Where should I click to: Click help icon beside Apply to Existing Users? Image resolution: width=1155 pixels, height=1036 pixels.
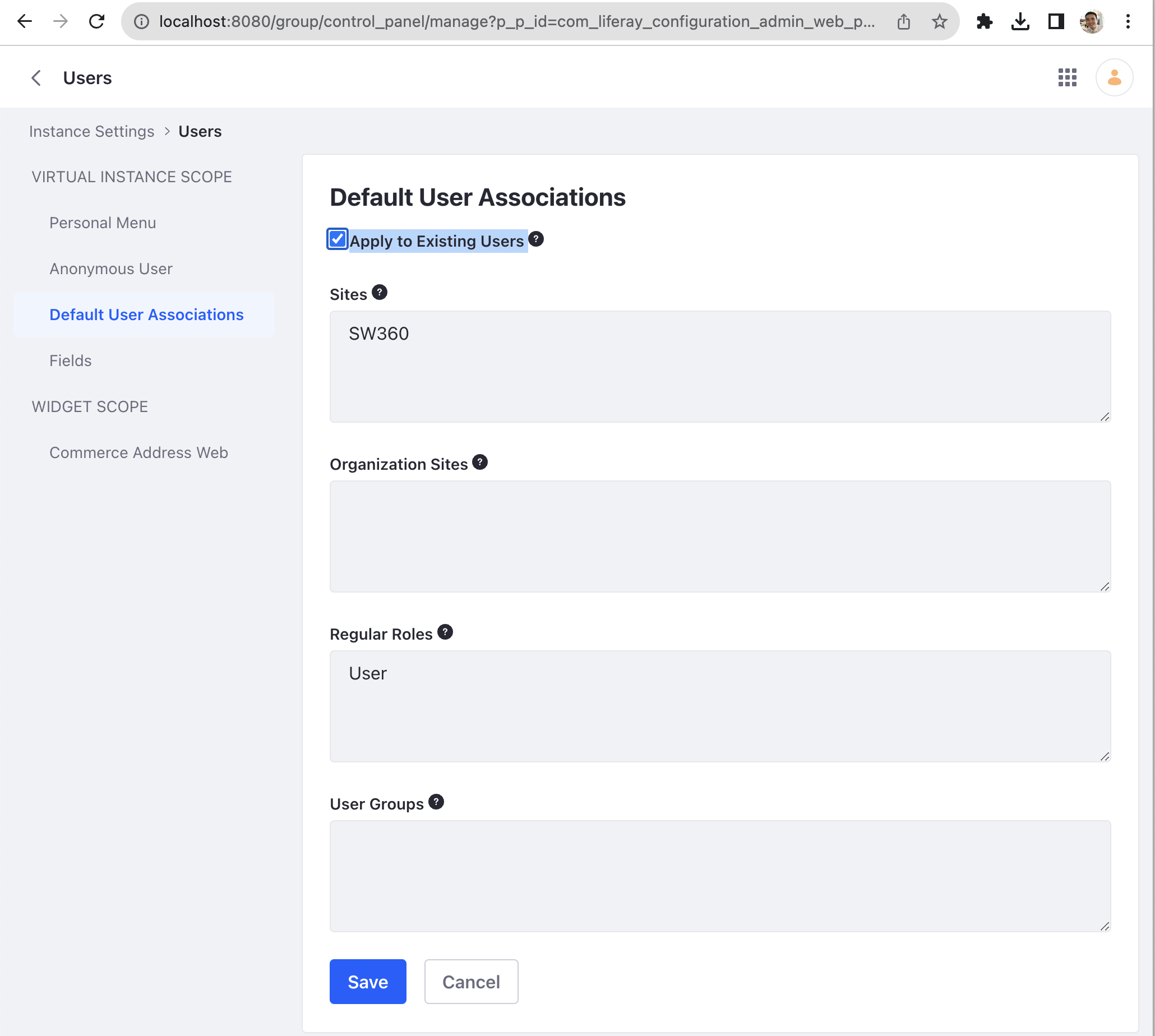click(535, 239)
